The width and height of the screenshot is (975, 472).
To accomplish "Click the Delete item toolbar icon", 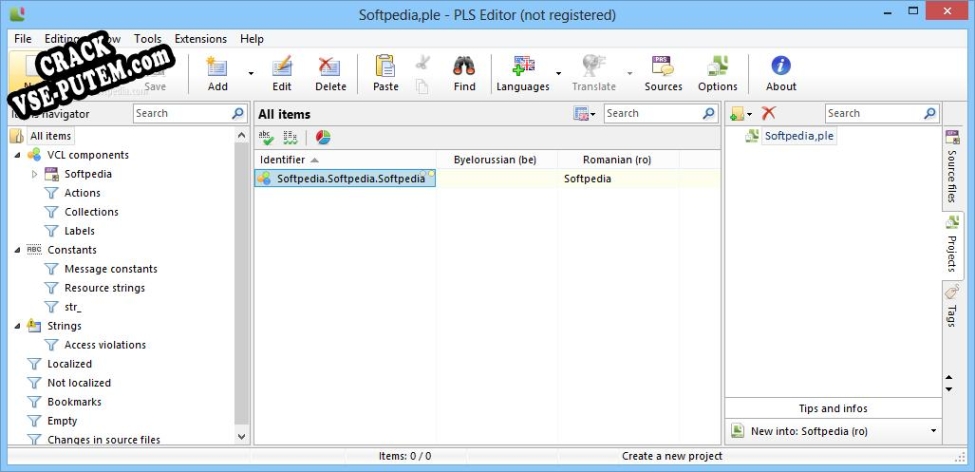I will click(x=330, y=66).
